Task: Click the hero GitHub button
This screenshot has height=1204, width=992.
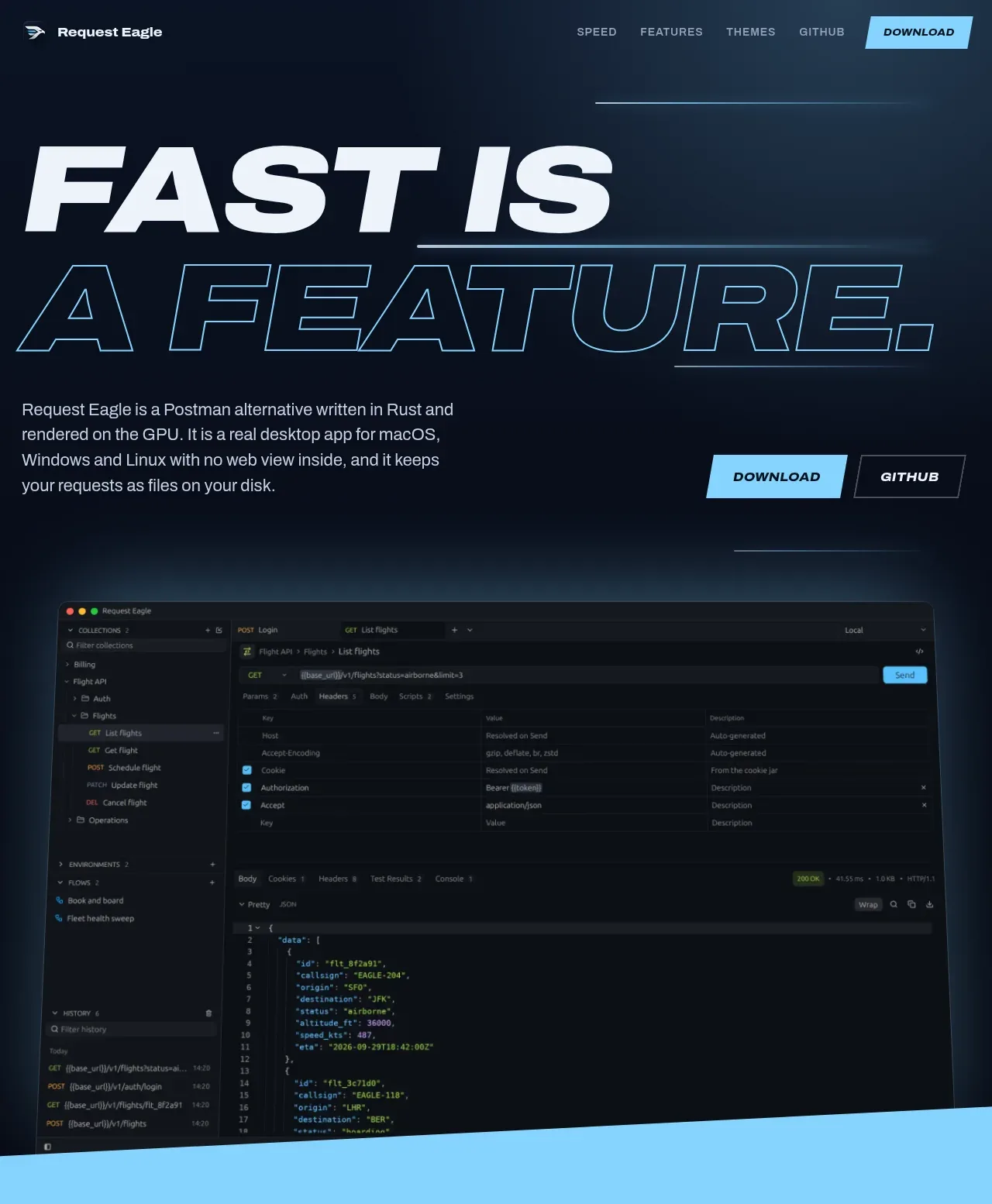Action: 910,476
